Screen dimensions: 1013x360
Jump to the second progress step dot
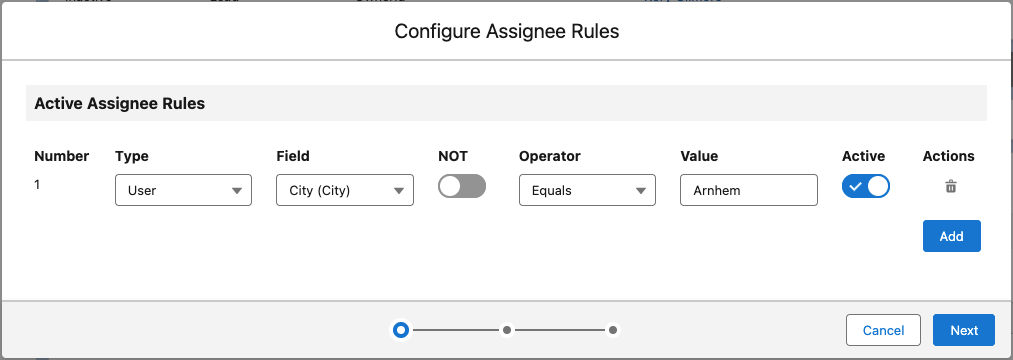pos(507,330)
